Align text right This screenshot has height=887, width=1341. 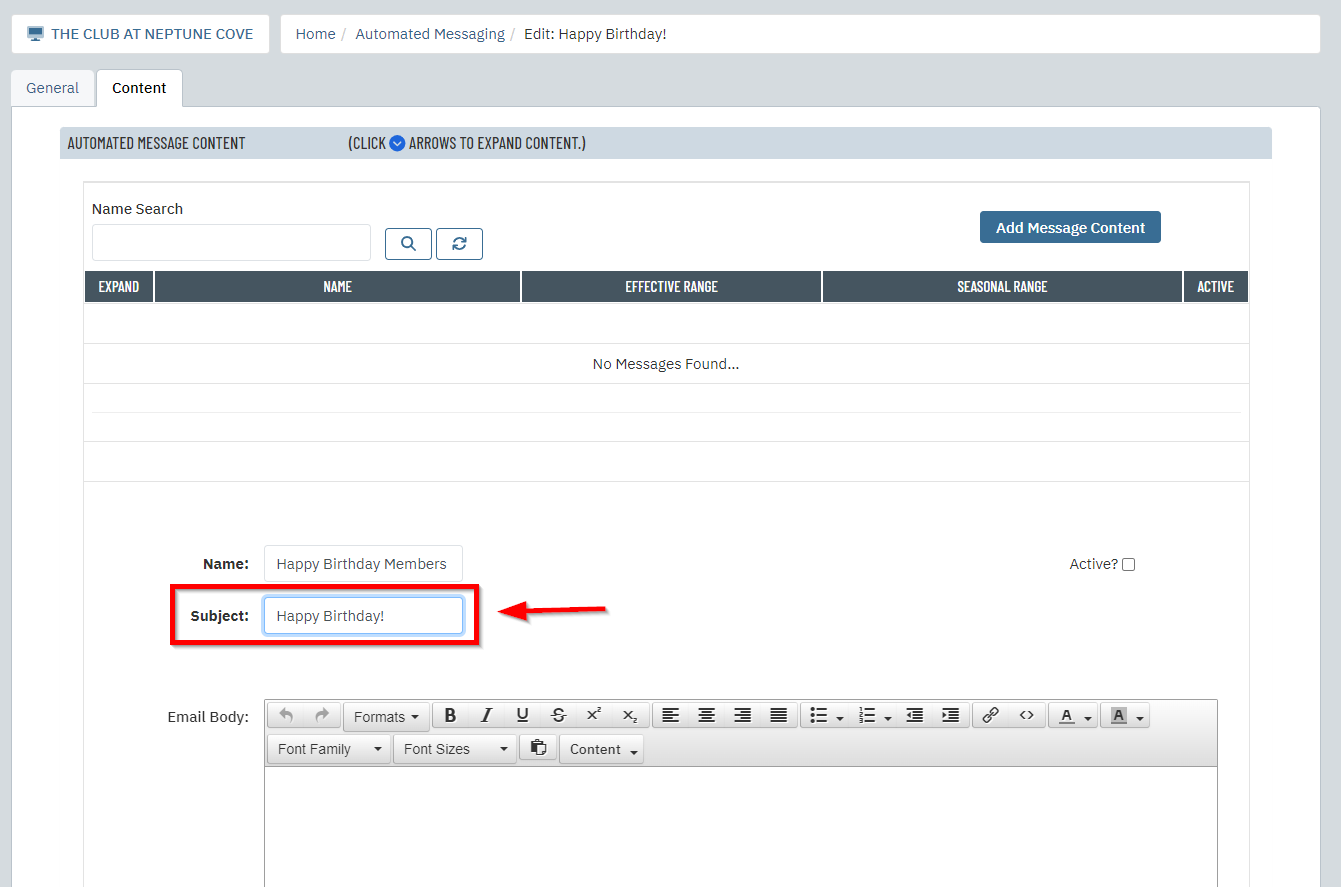point(742,715)
